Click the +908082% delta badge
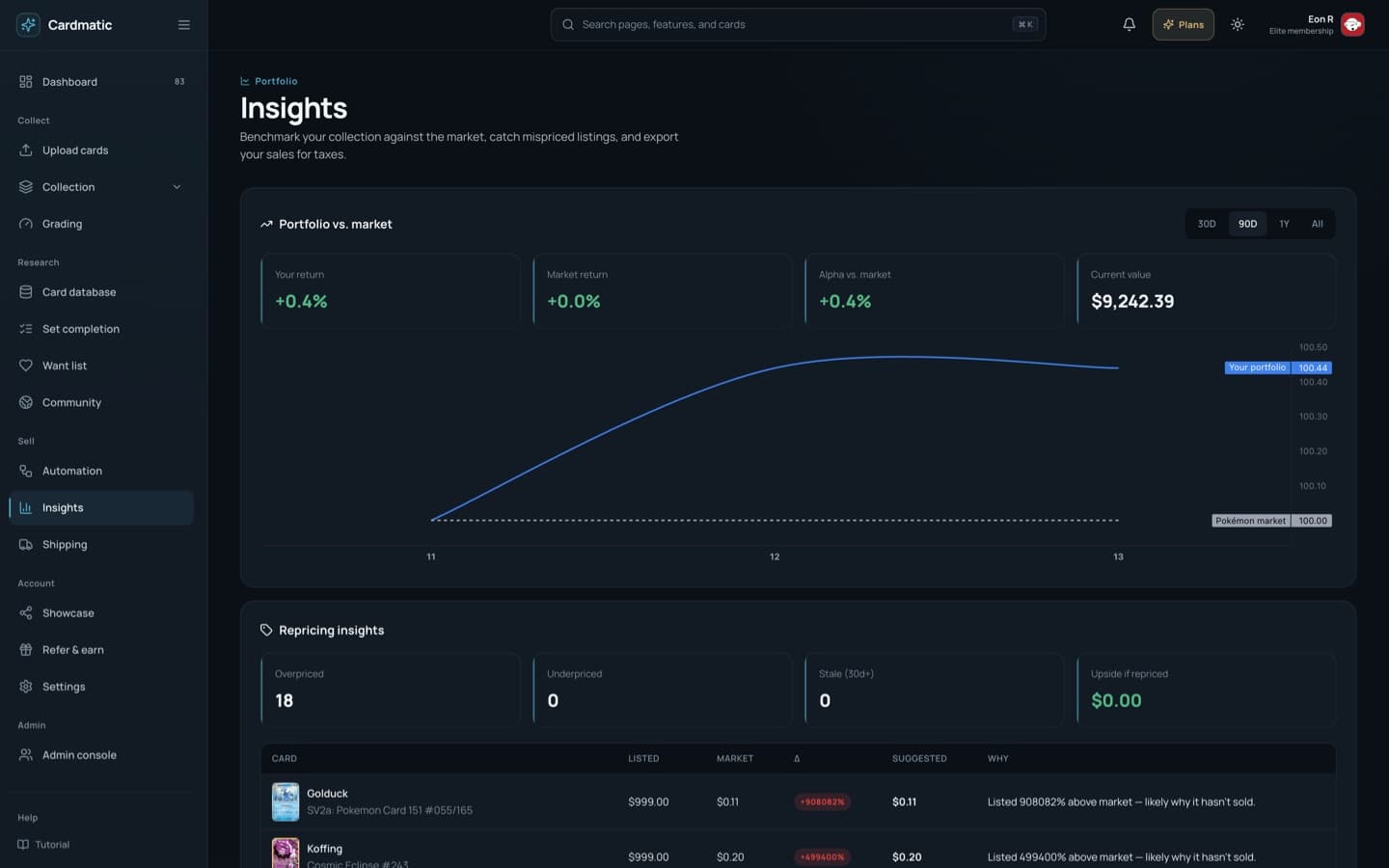 (x=822, y=802)
